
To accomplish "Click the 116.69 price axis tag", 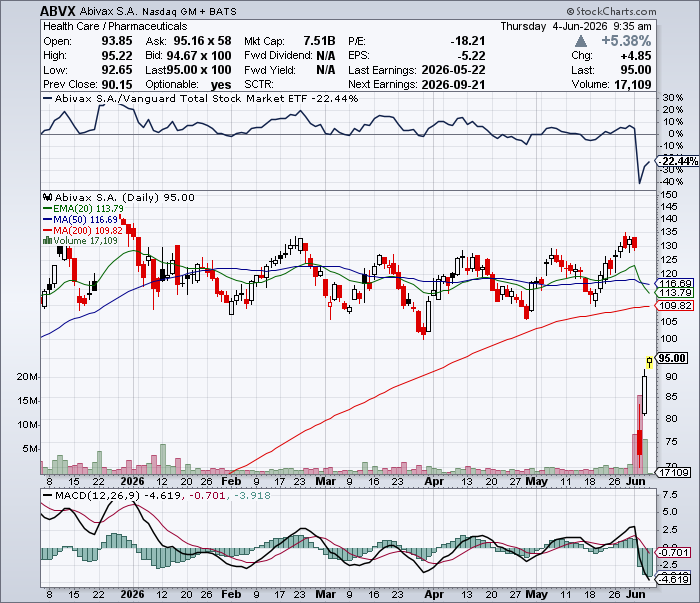I will pyautogui.click(x=674, y=283).
